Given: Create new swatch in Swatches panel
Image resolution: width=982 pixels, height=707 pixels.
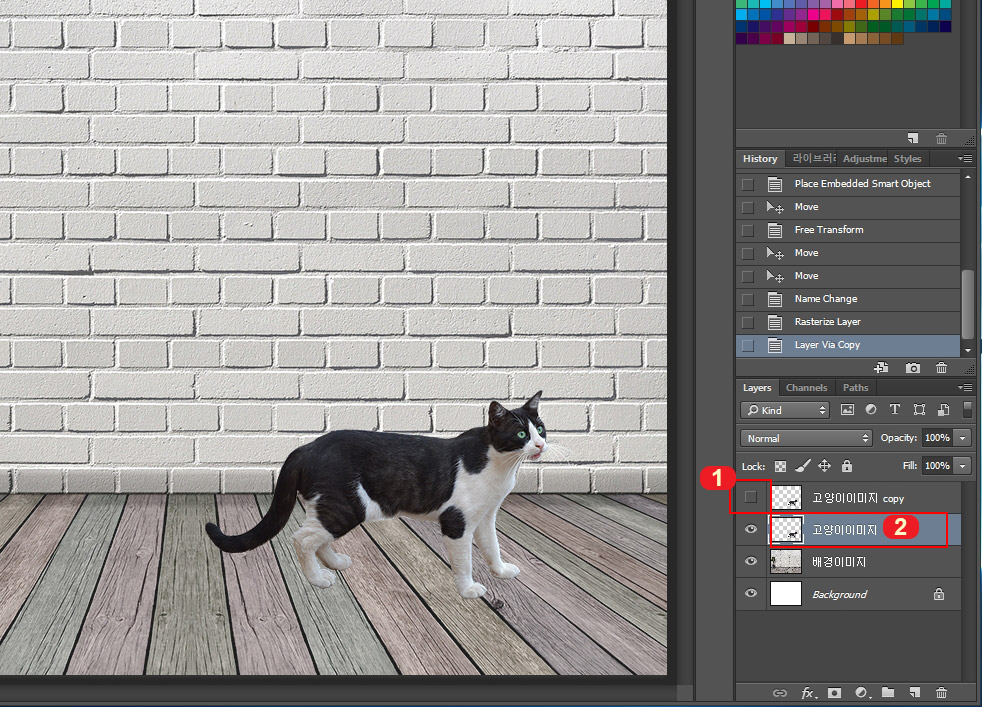Looking at the screenshot, I should 912,138.
